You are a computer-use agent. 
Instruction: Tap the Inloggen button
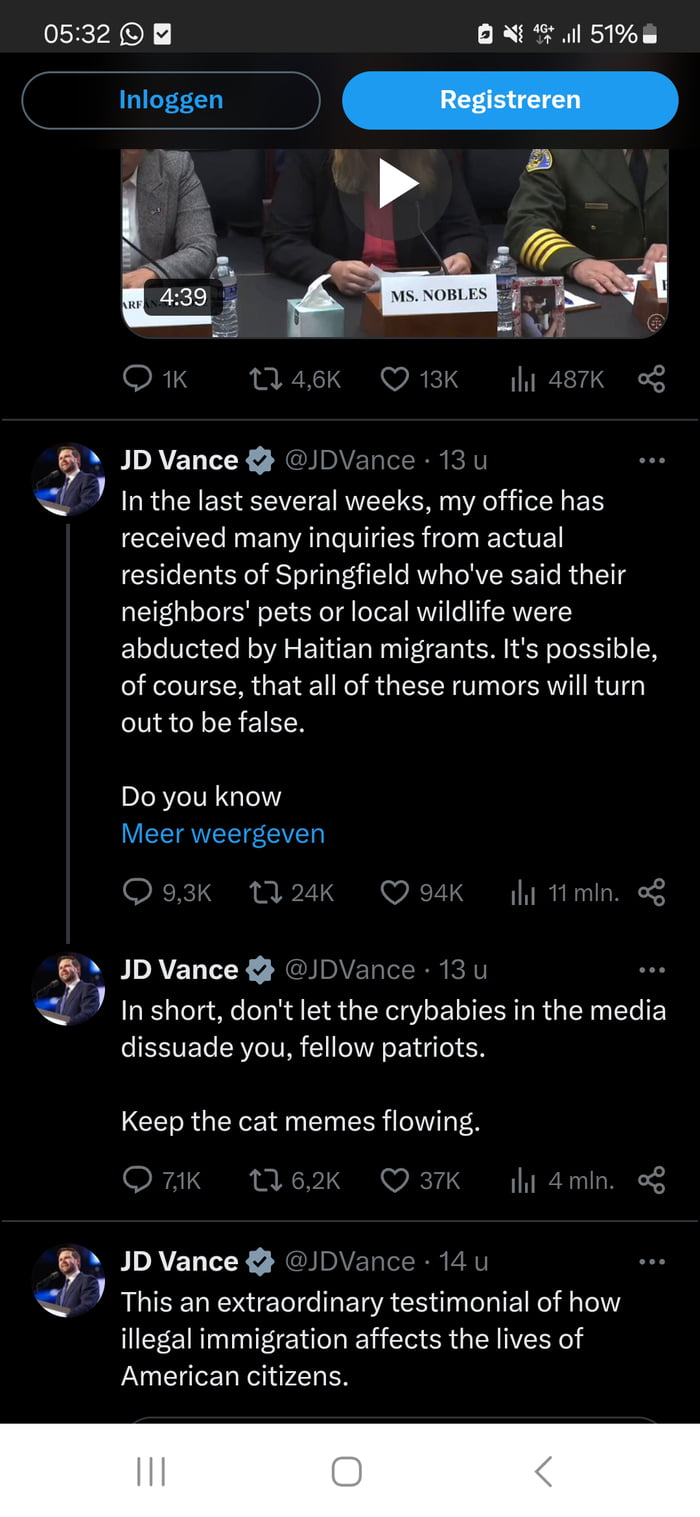(171, 100)
